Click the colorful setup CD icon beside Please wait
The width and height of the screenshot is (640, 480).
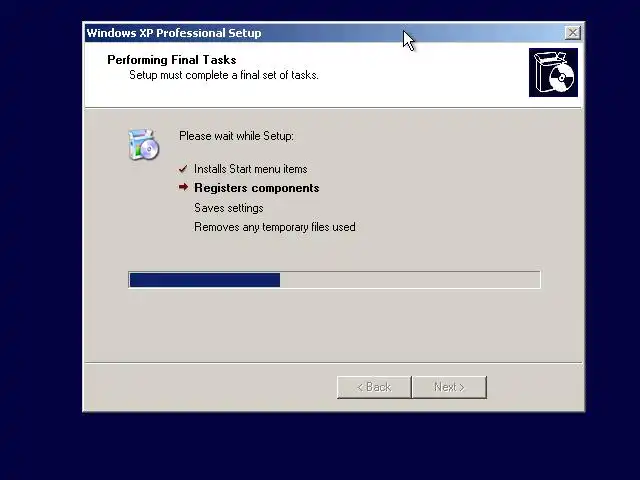click(143, 144)
